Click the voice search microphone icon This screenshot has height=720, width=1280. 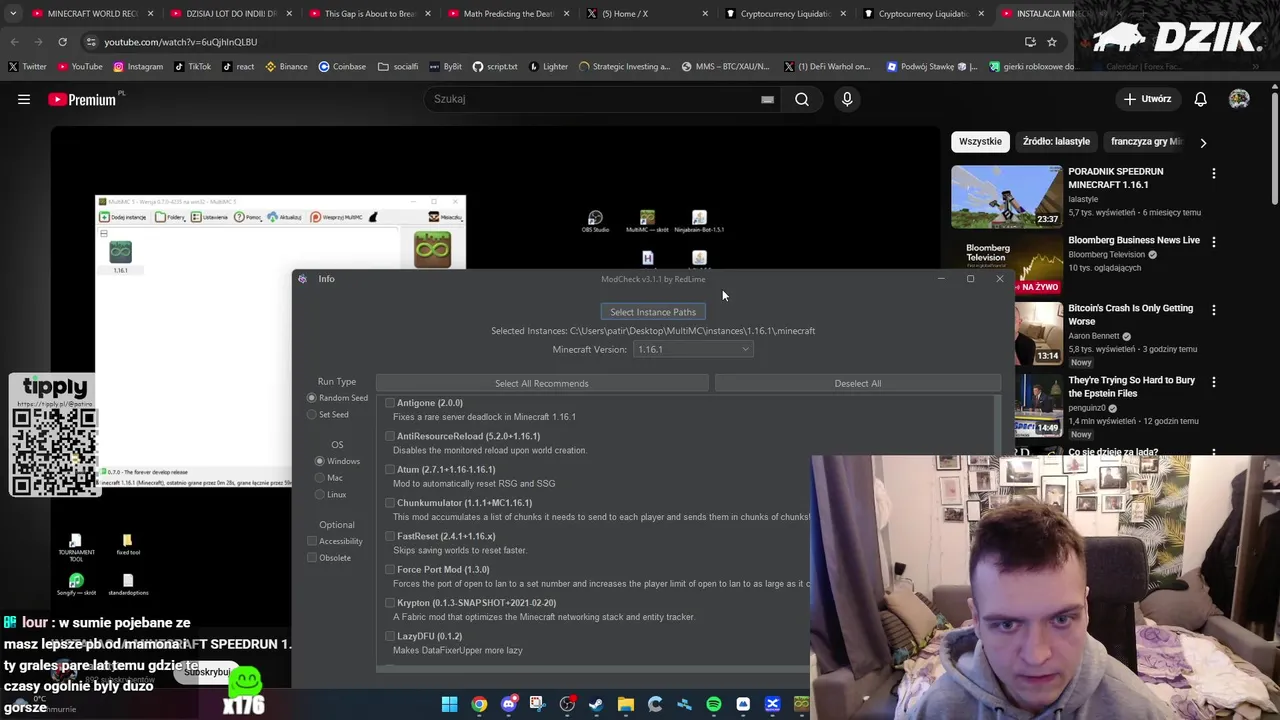point(847,99)
